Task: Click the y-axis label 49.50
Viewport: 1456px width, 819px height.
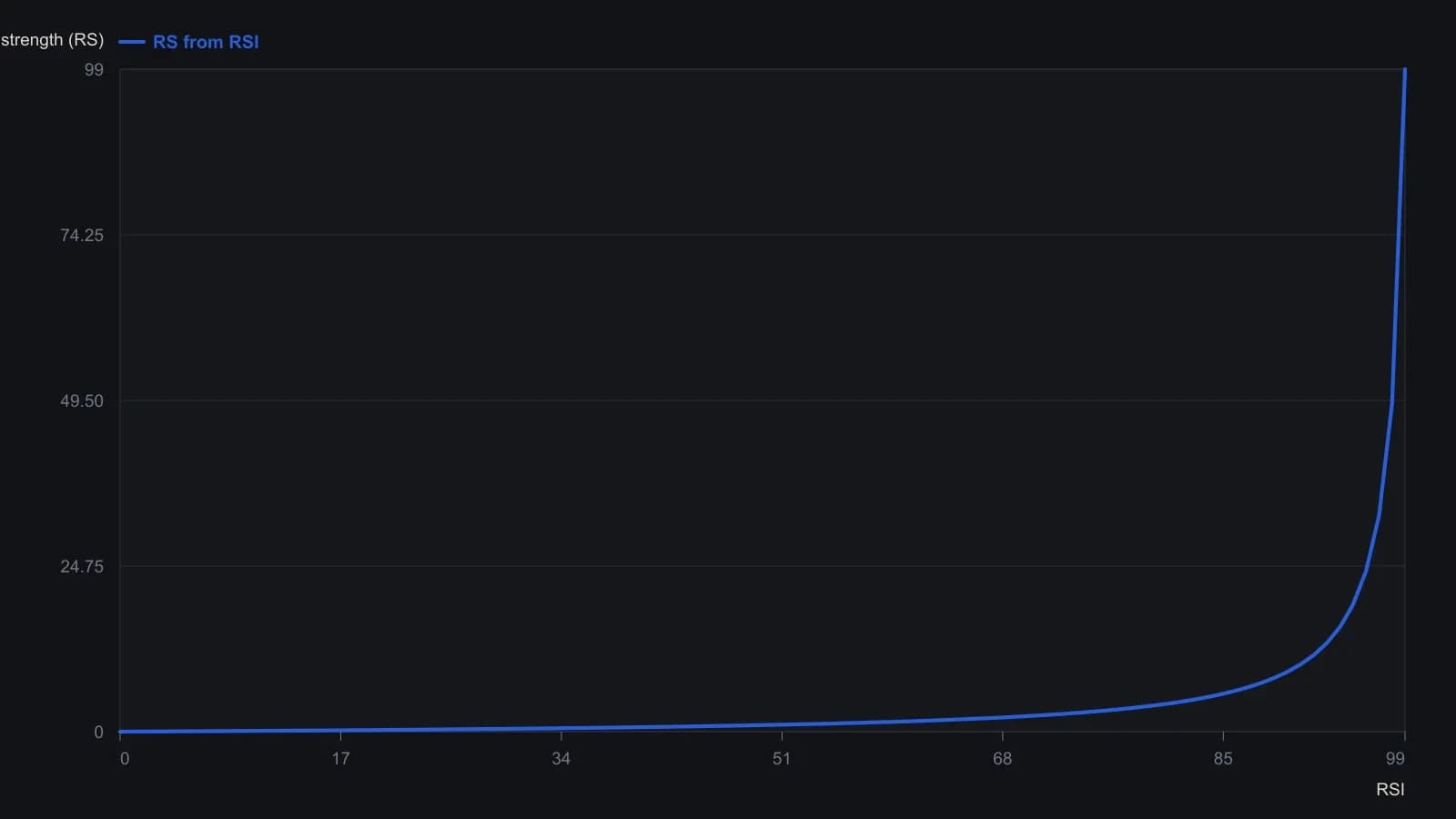Action: tap(82, 401)
